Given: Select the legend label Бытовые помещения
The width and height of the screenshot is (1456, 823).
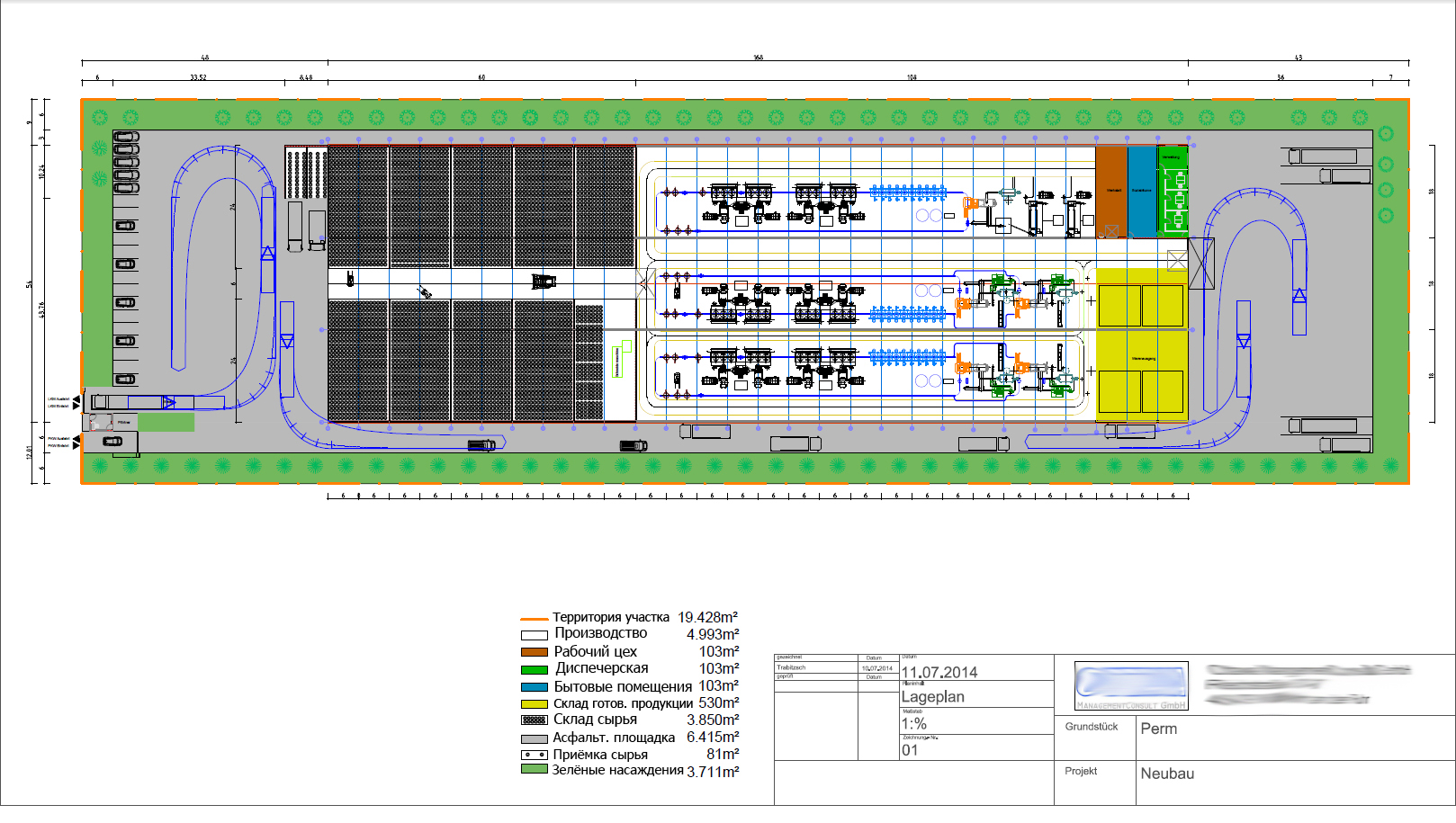Looking at the screenshot, I should 623,686.
